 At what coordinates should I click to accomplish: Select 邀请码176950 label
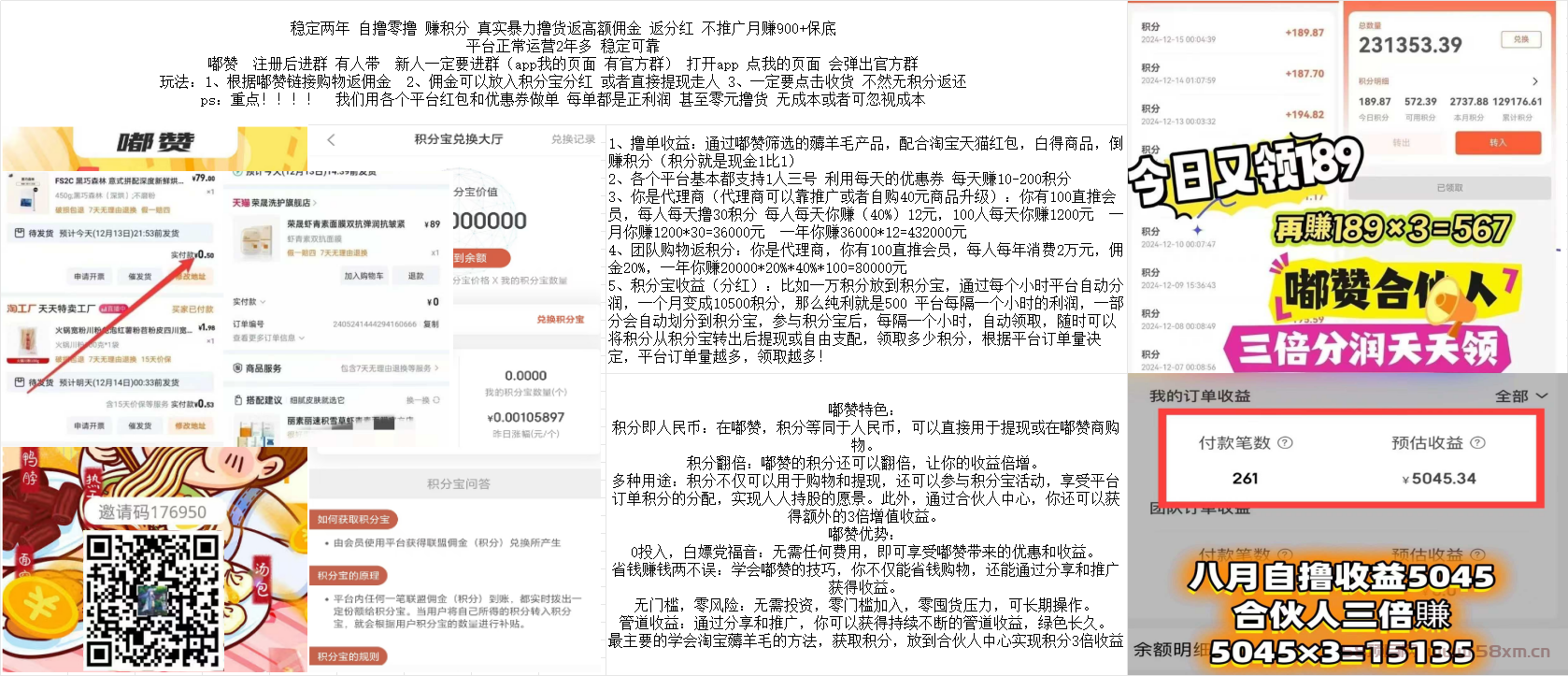(x=152, y=512)
